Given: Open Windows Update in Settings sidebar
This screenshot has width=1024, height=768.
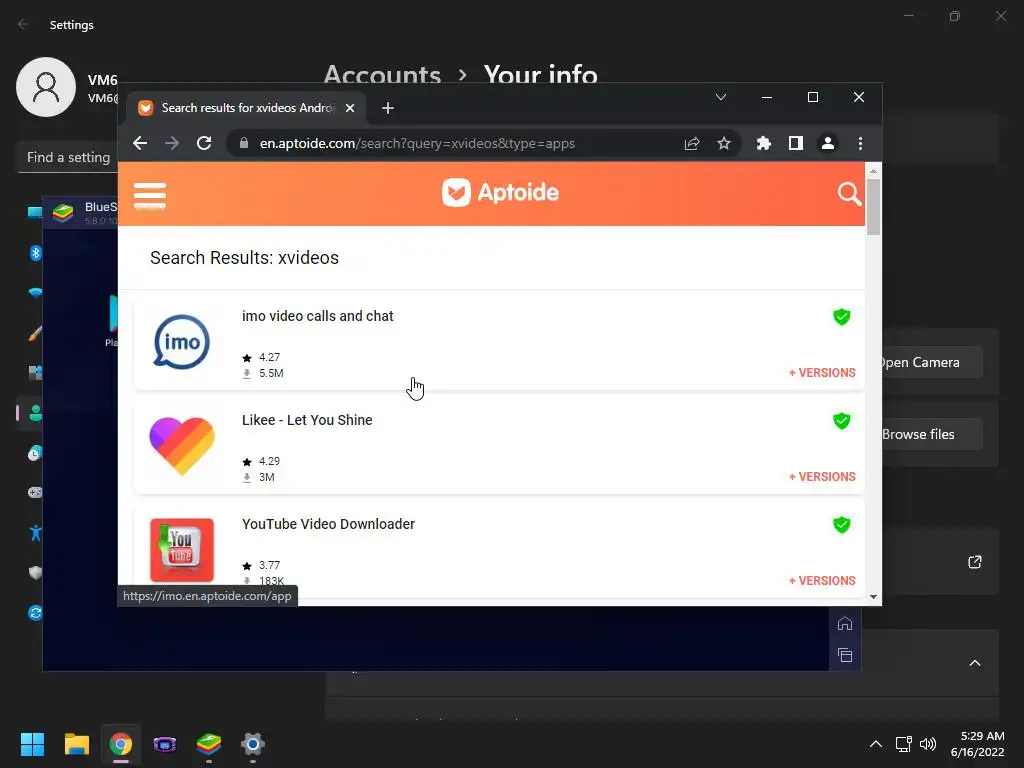Looking at the screenshot, I should coord(35,613).
